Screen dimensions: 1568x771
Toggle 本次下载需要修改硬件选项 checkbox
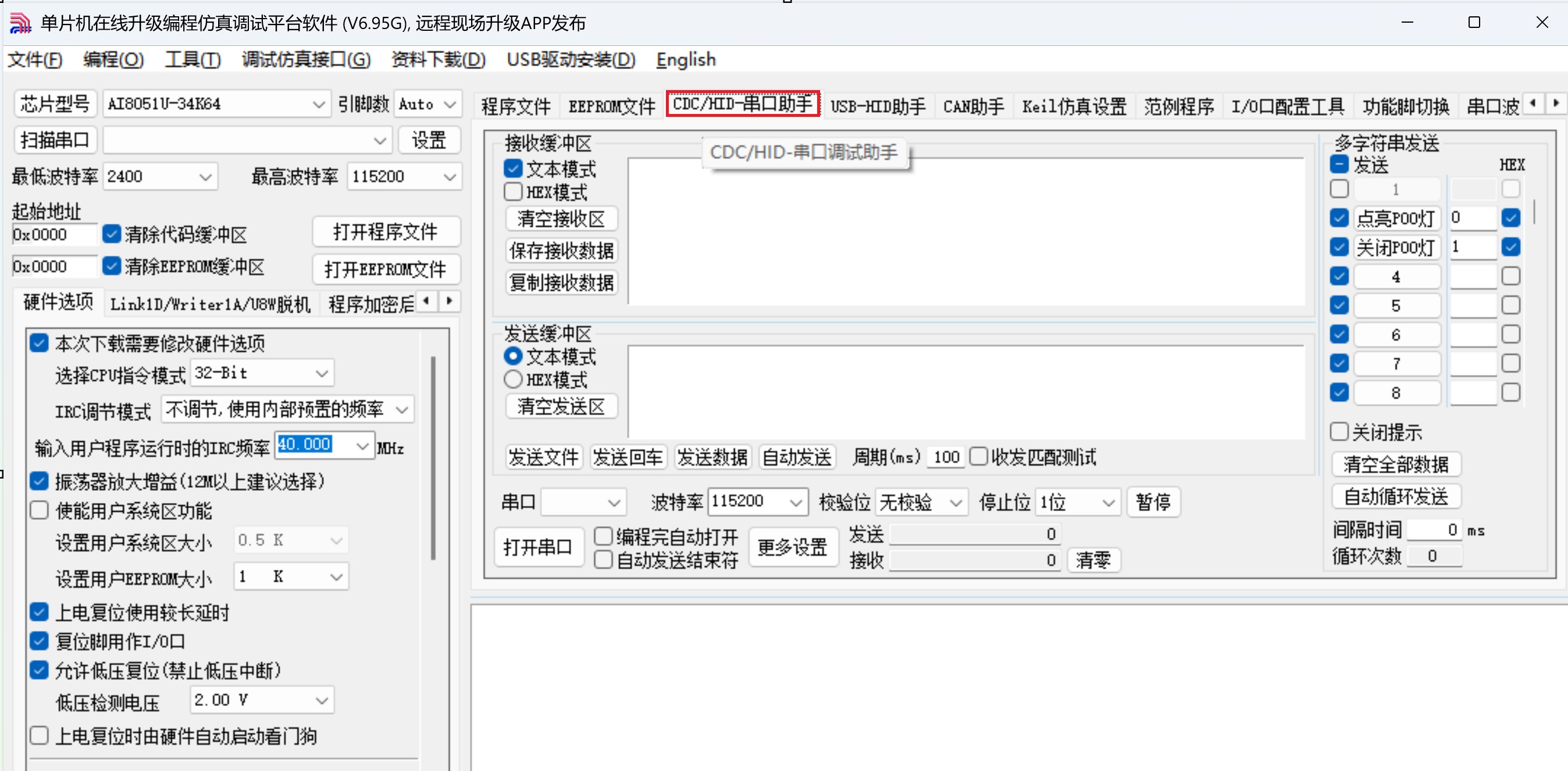[x=39, y=343]
